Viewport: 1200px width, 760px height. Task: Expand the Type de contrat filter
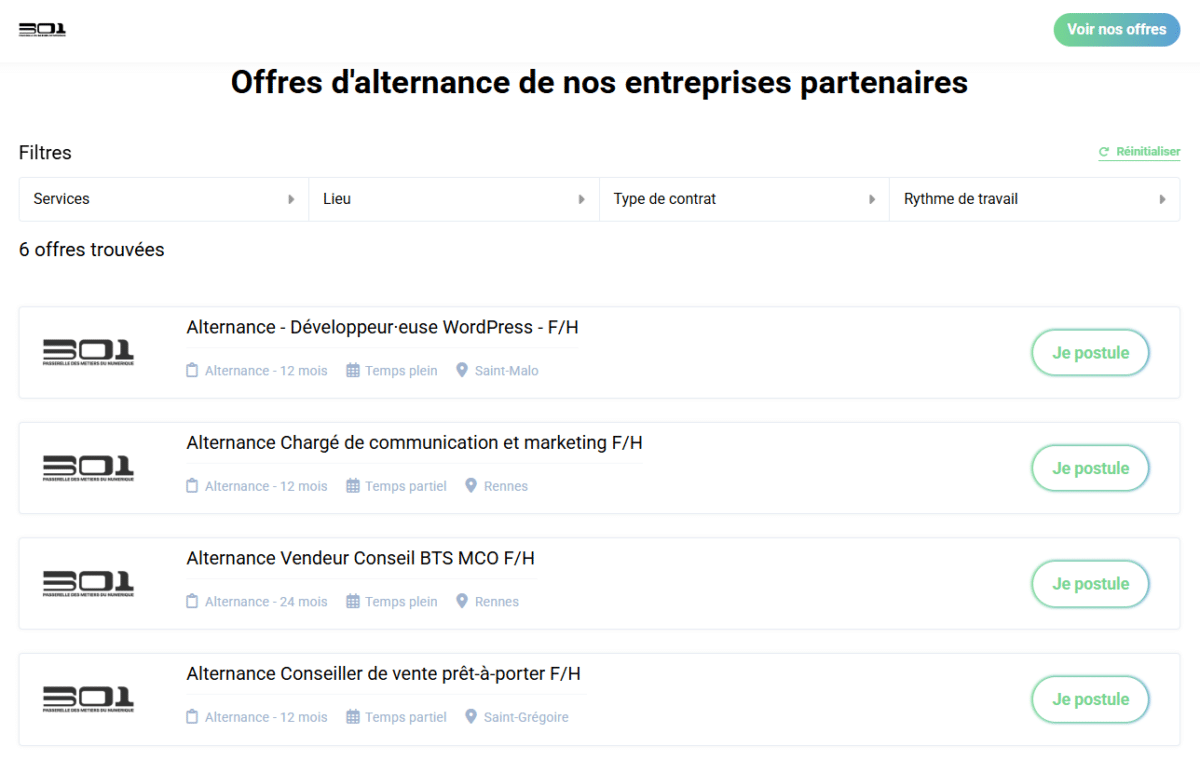(744, 199)
